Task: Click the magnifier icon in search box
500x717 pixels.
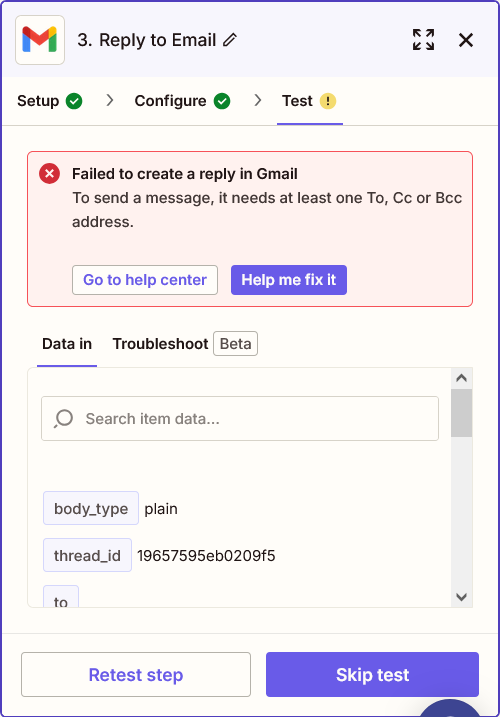Action: 64,418
